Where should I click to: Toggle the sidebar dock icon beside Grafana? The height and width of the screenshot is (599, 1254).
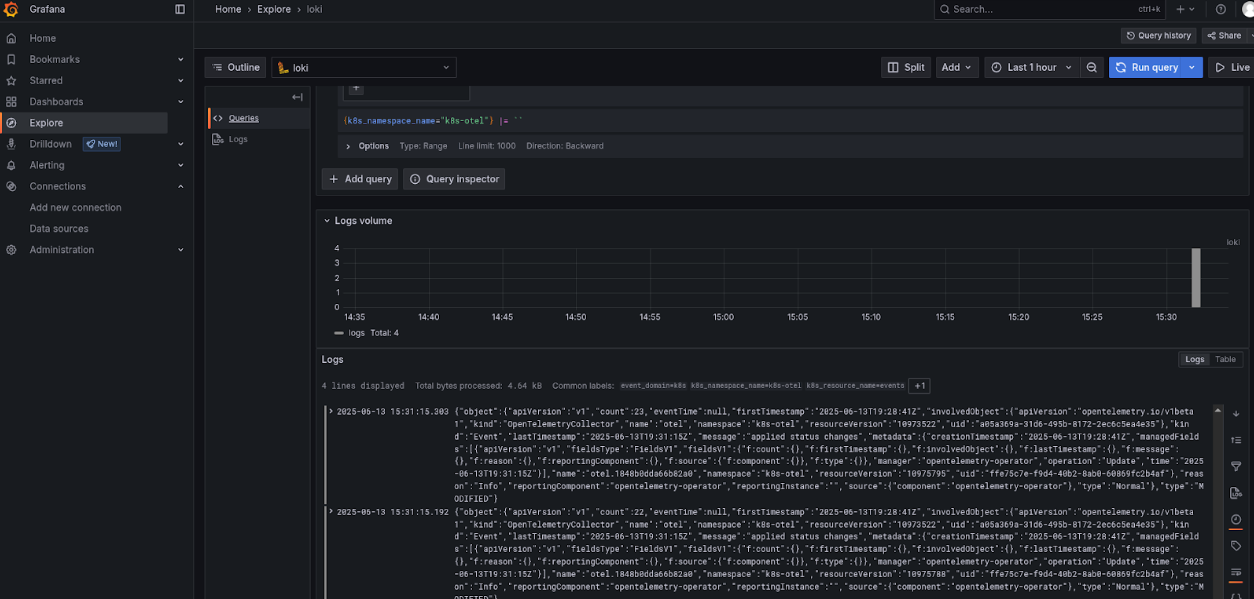[180, 9]
